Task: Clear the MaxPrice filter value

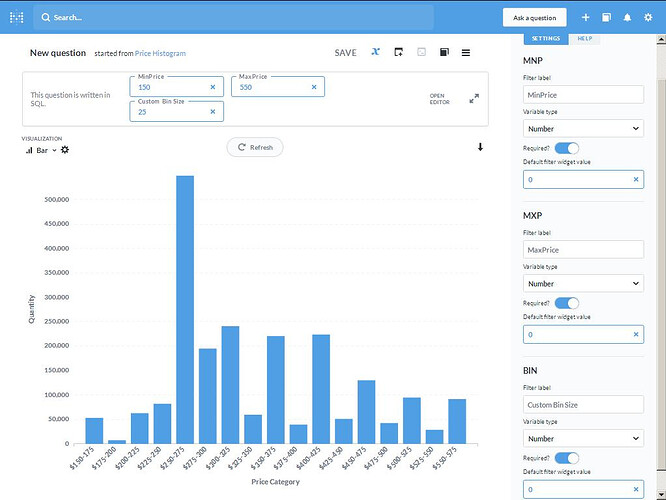Action: (314, 87)
